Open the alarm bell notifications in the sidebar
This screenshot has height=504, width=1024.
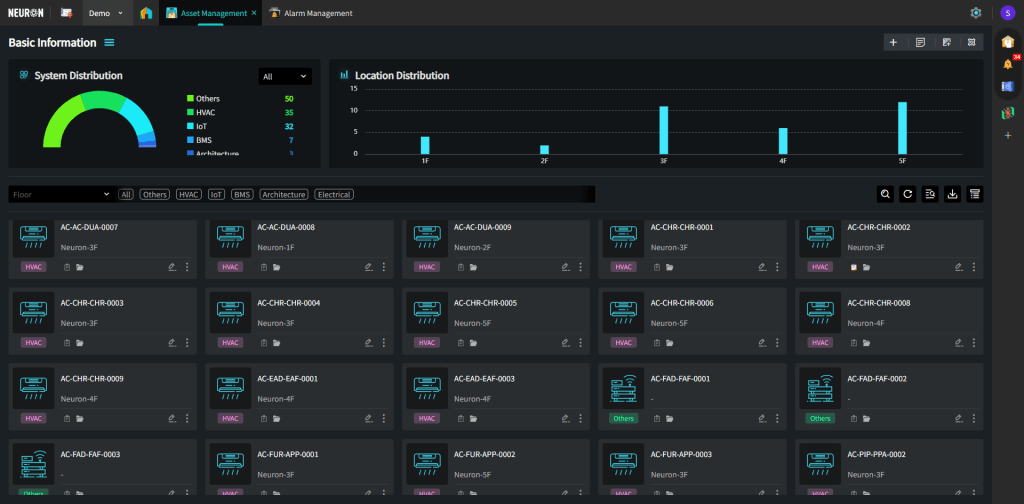(1008, 64)
